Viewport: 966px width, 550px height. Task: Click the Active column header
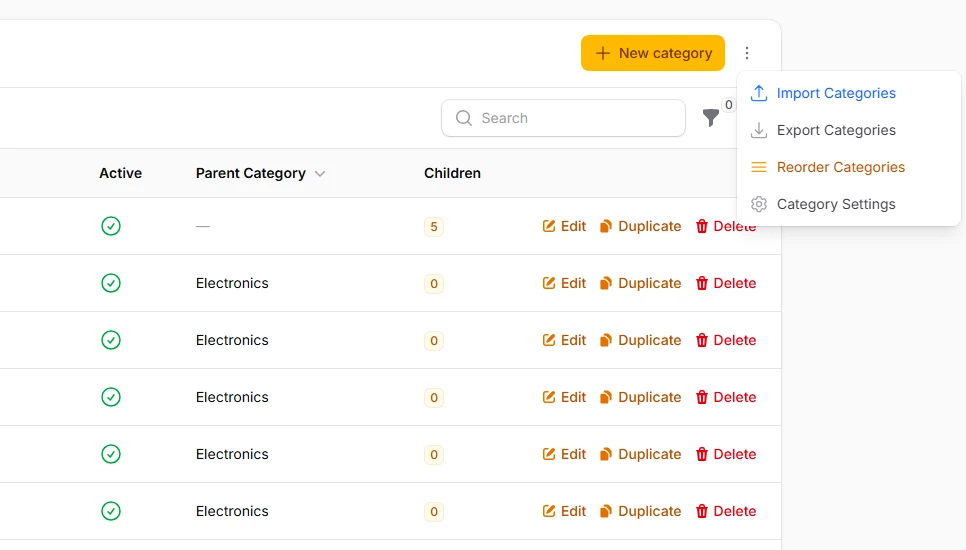(121, 173)
